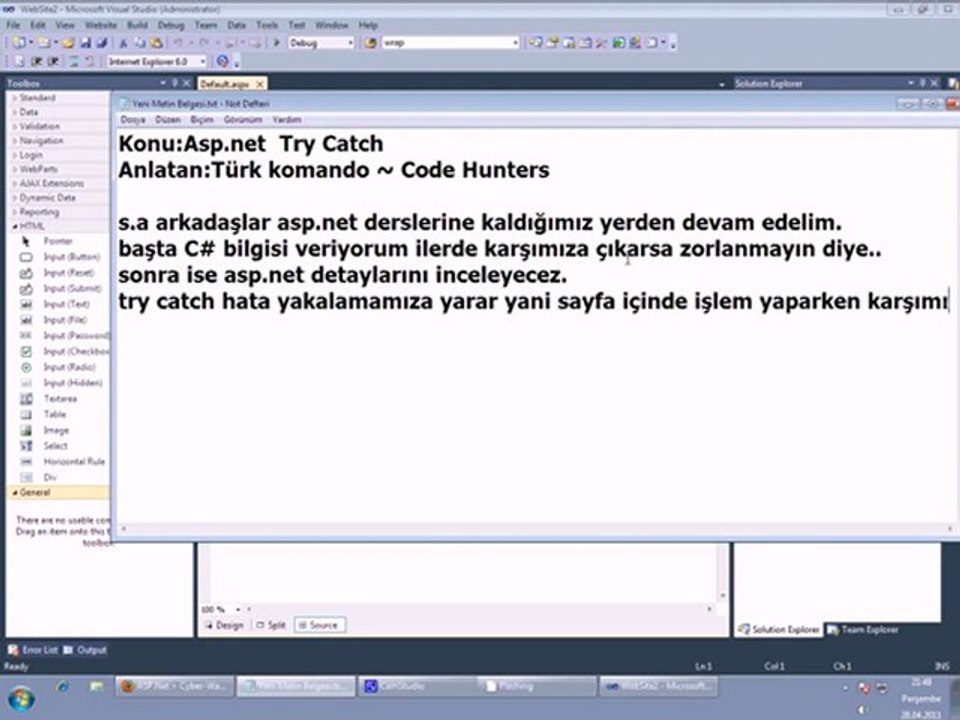The height and width of the screenshot is (720, 960).
Task: Click the Open File folder icon
Action: coord(68,43)
